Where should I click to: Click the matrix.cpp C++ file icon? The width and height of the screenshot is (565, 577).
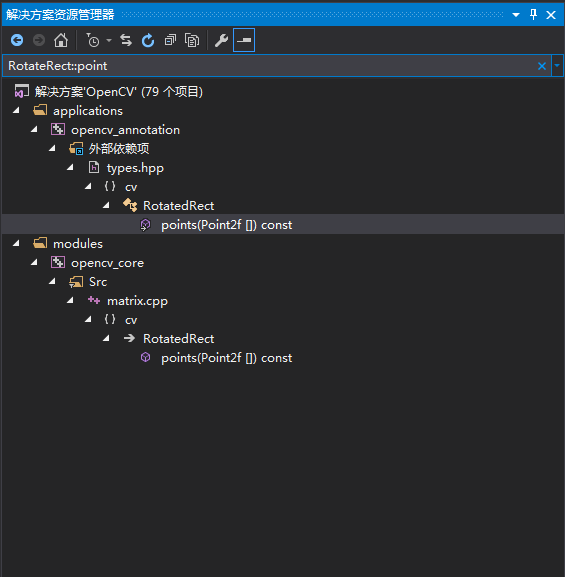[94, 301]
